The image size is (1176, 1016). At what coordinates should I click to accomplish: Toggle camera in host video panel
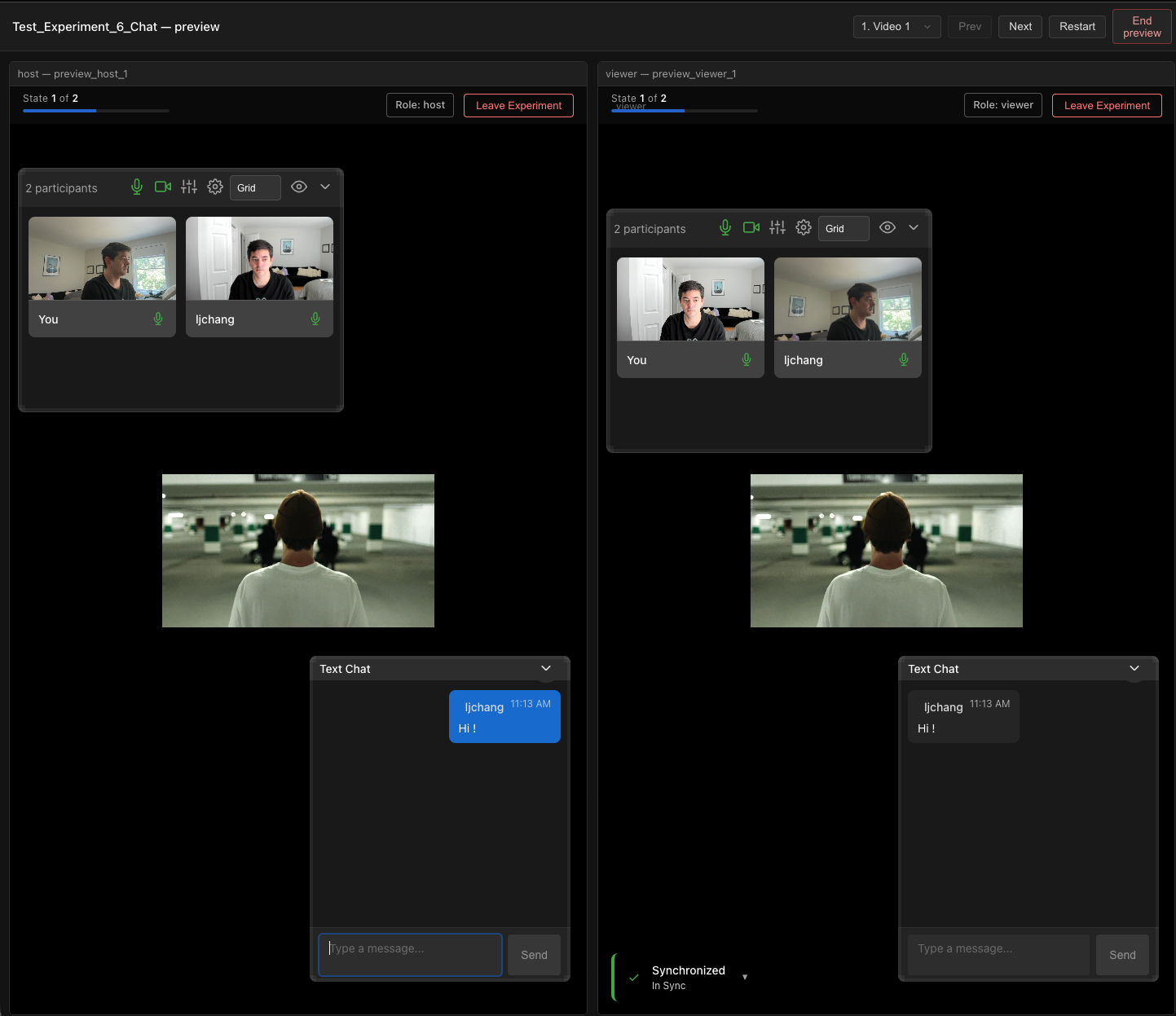tap(163, 187)
